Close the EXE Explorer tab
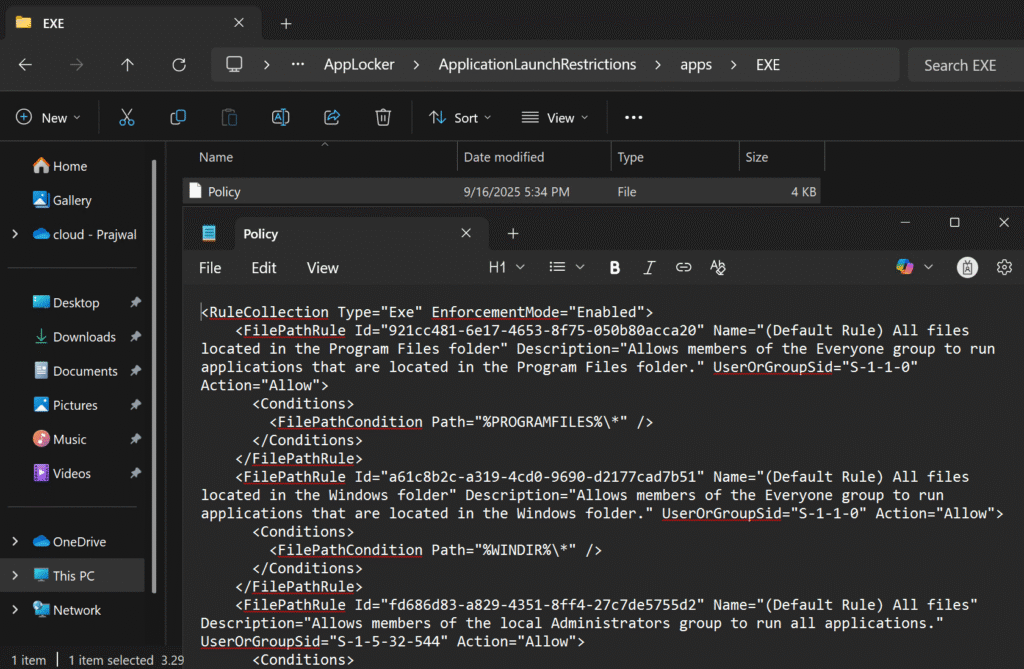This screenshot has width=1024, height=669. point(239,23)
